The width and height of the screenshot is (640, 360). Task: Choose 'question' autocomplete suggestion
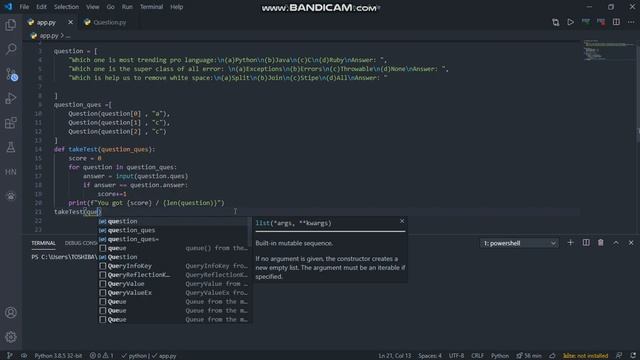(174, 221)
